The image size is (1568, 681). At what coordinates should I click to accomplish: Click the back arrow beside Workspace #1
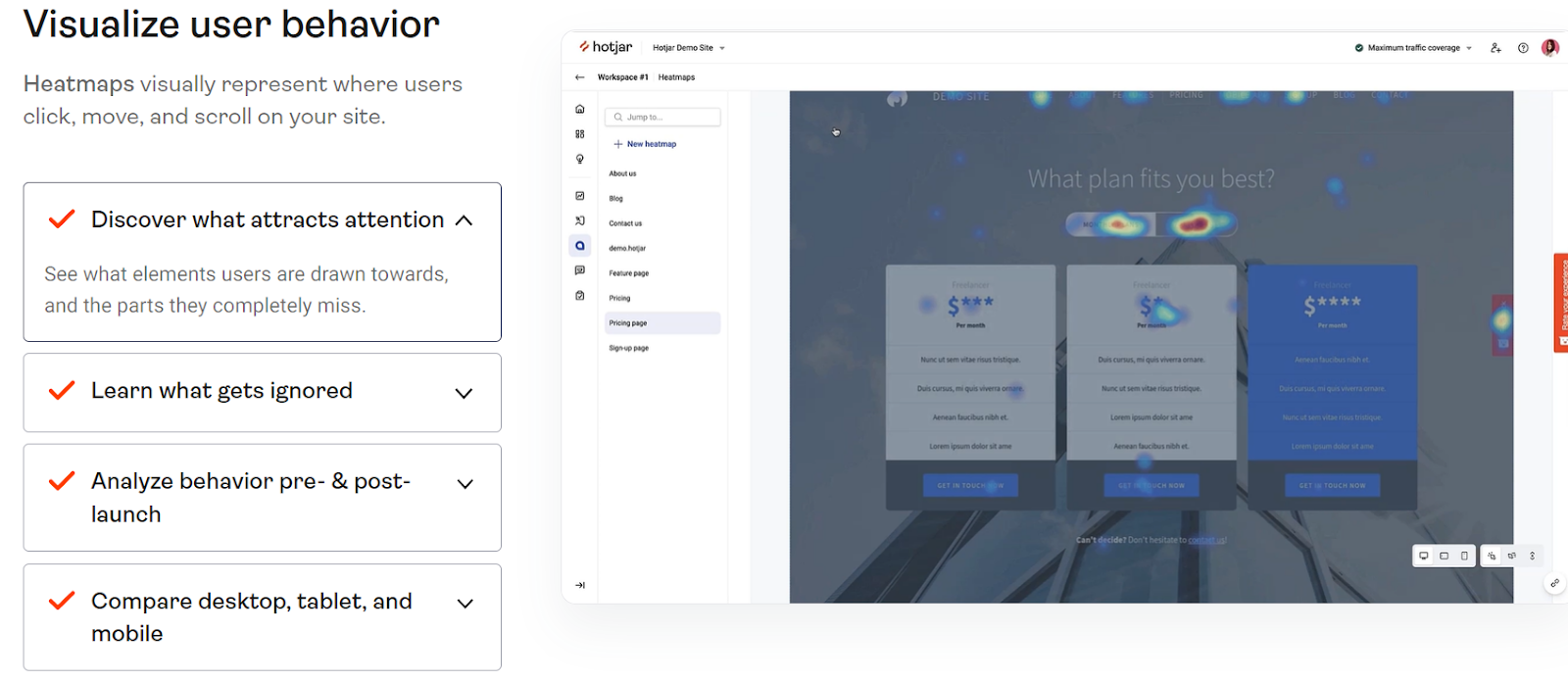(x=579, y=77)
